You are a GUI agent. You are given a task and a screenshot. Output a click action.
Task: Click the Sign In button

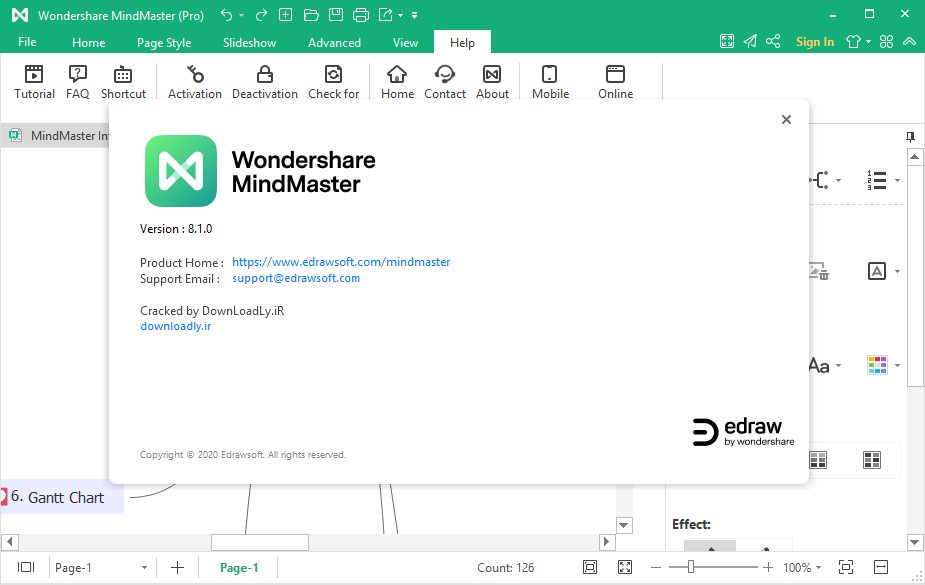815,42
